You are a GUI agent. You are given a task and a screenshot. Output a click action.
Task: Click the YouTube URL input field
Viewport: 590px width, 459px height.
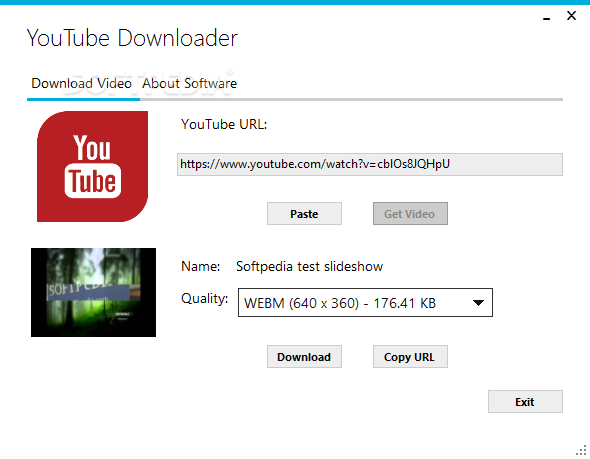[x=370, y=164]
